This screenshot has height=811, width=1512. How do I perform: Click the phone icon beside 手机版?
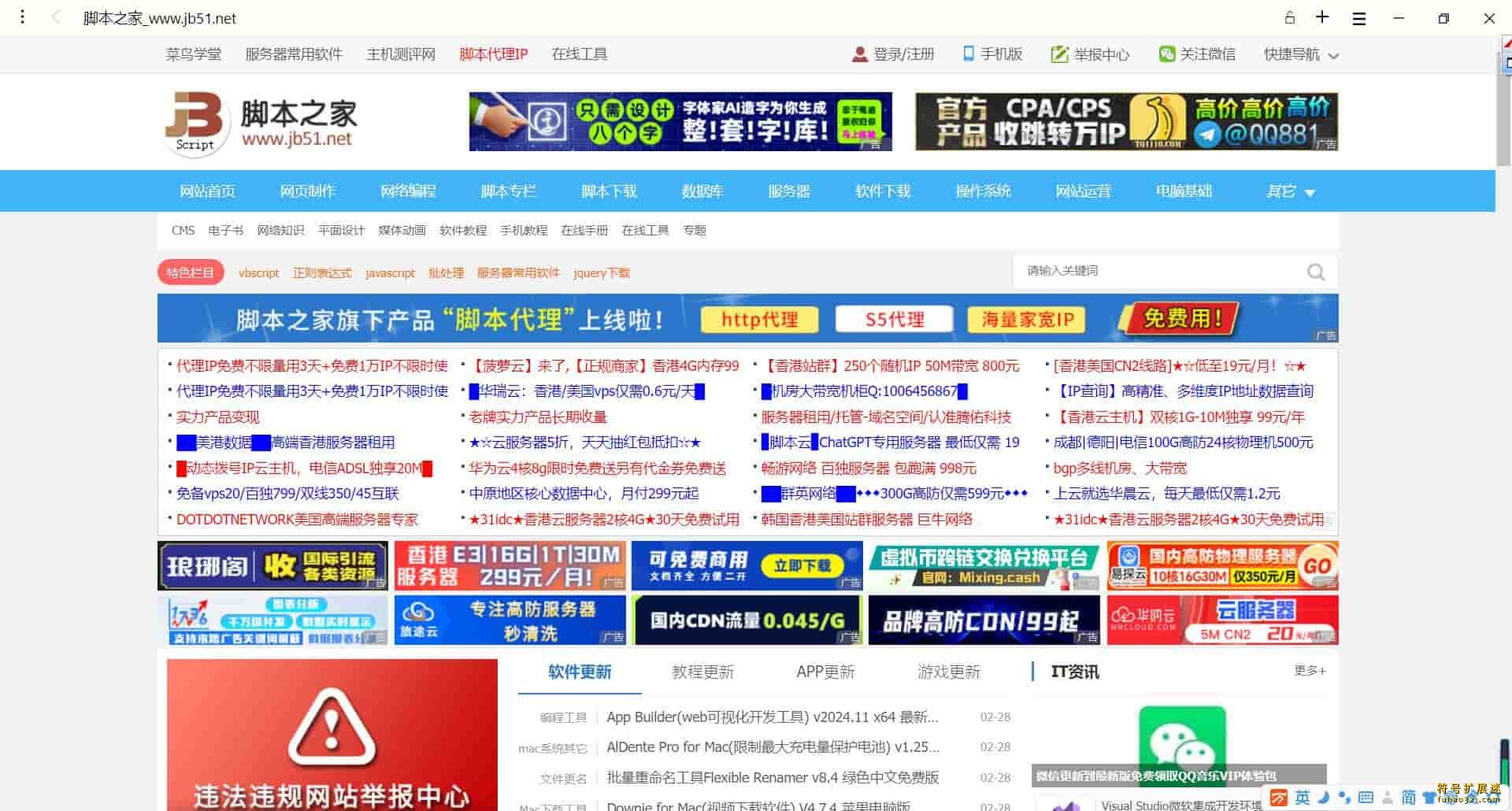coord(969,54)
